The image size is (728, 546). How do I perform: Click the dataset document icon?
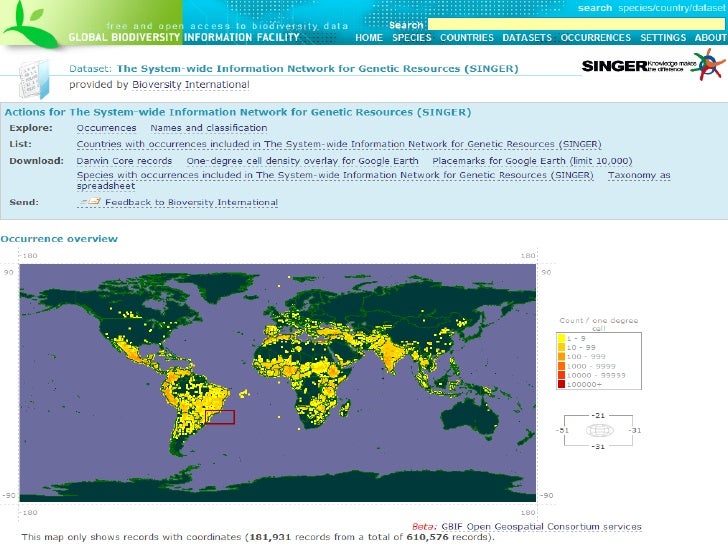(33, 80)
